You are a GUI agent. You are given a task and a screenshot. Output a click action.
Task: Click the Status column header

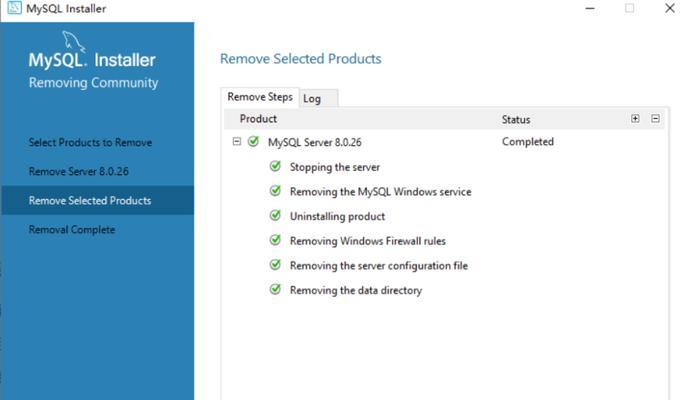click(x=516, y=119)
